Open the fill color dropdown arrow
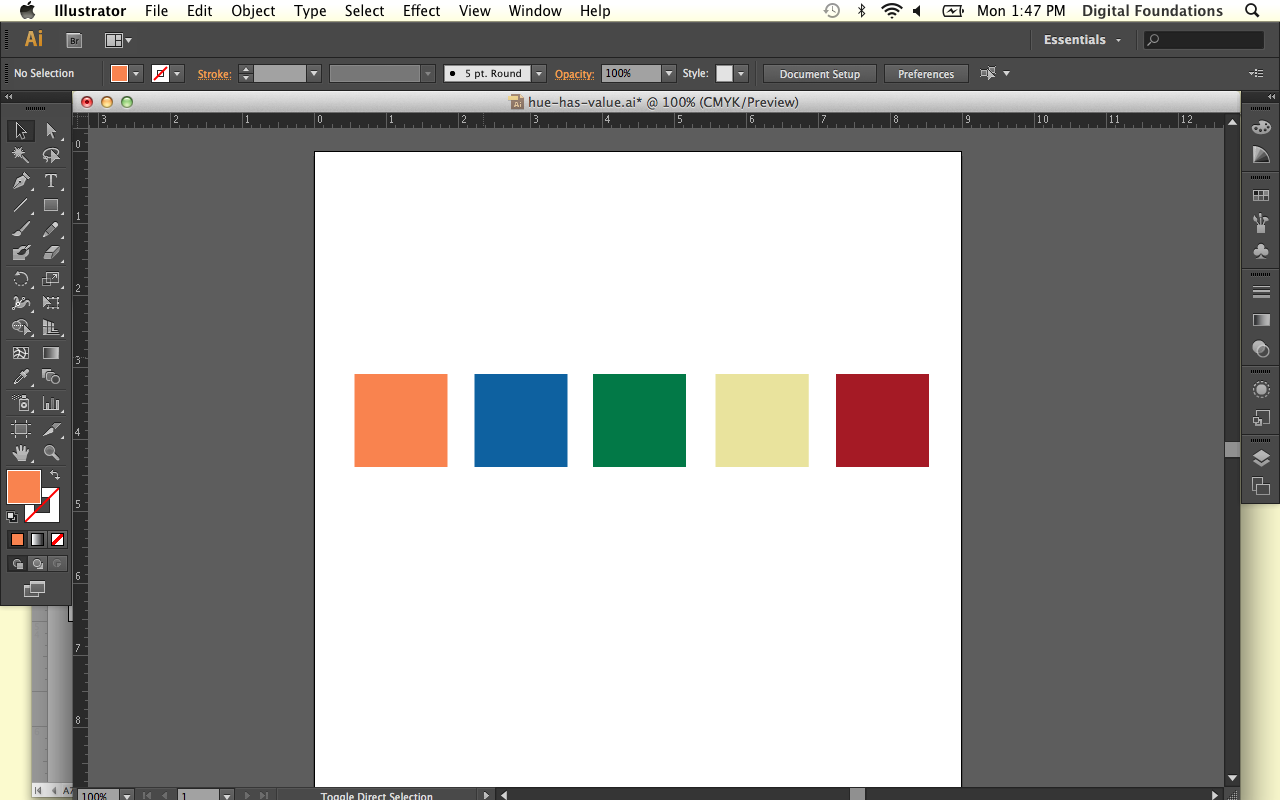 point(136,74)
